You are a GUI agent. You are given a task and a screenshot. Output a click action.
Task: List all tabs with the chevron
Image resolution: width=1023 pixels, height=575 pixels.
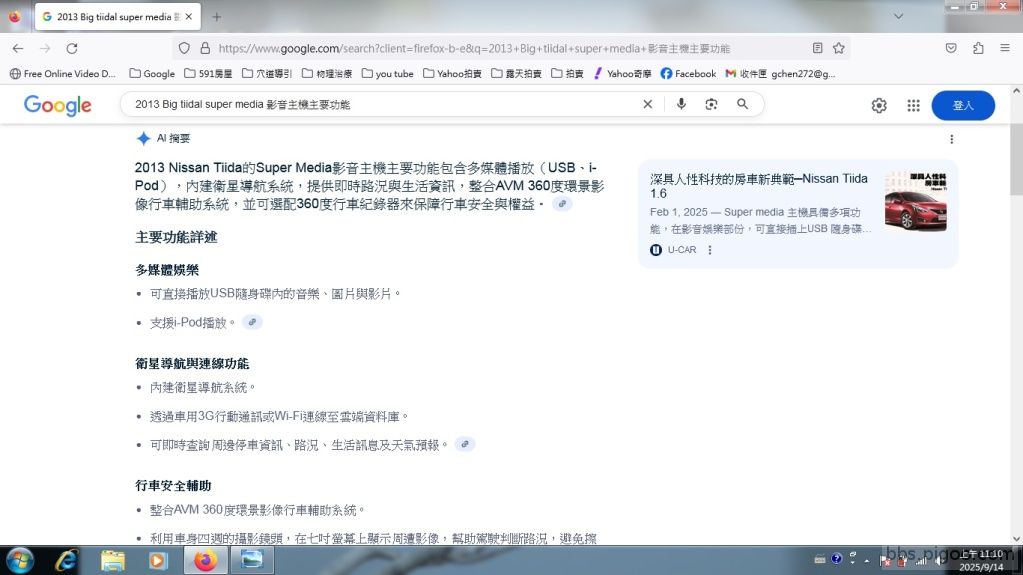898,16
